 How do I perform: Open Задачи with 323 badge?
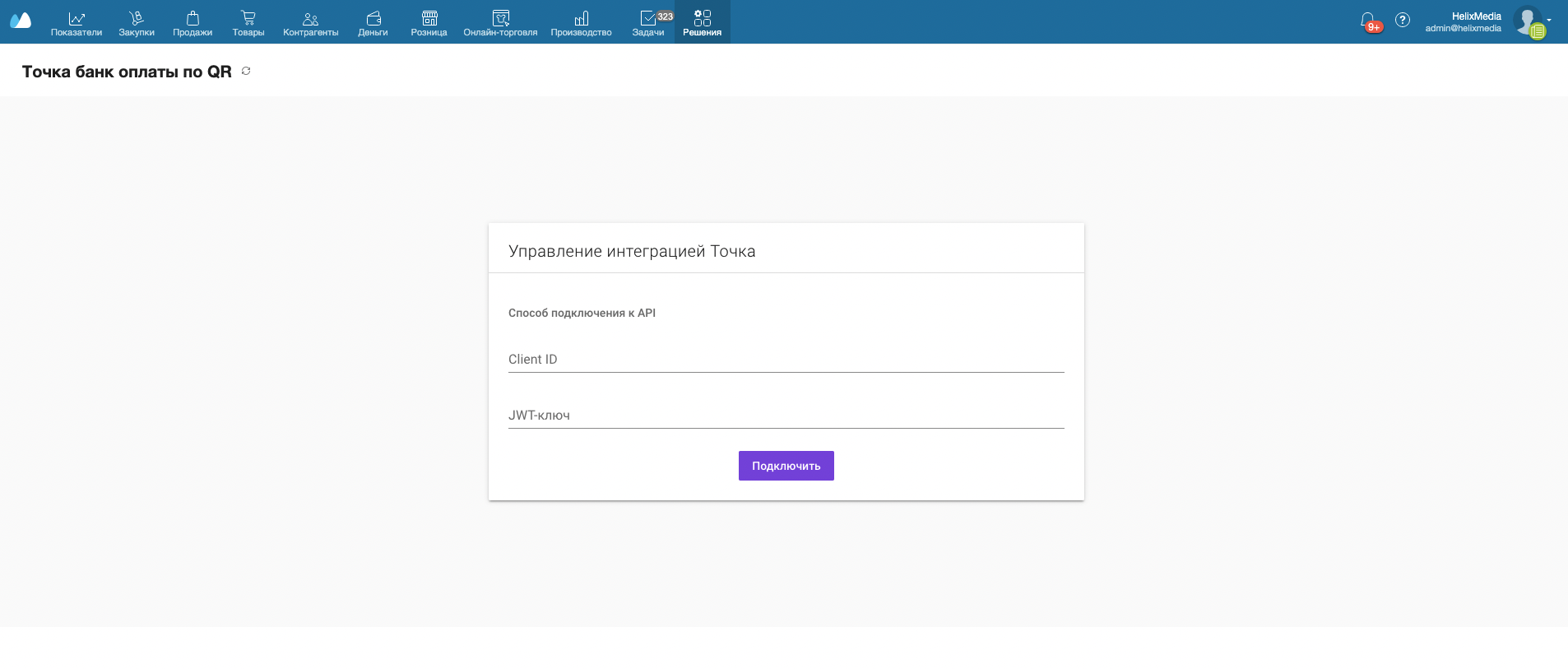[648, 23]
